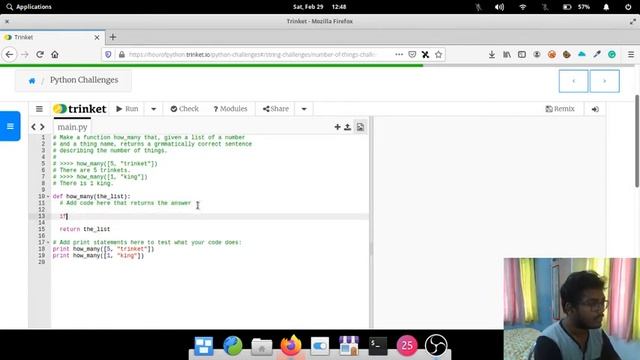Open the blue side menu button

point(10,126)
